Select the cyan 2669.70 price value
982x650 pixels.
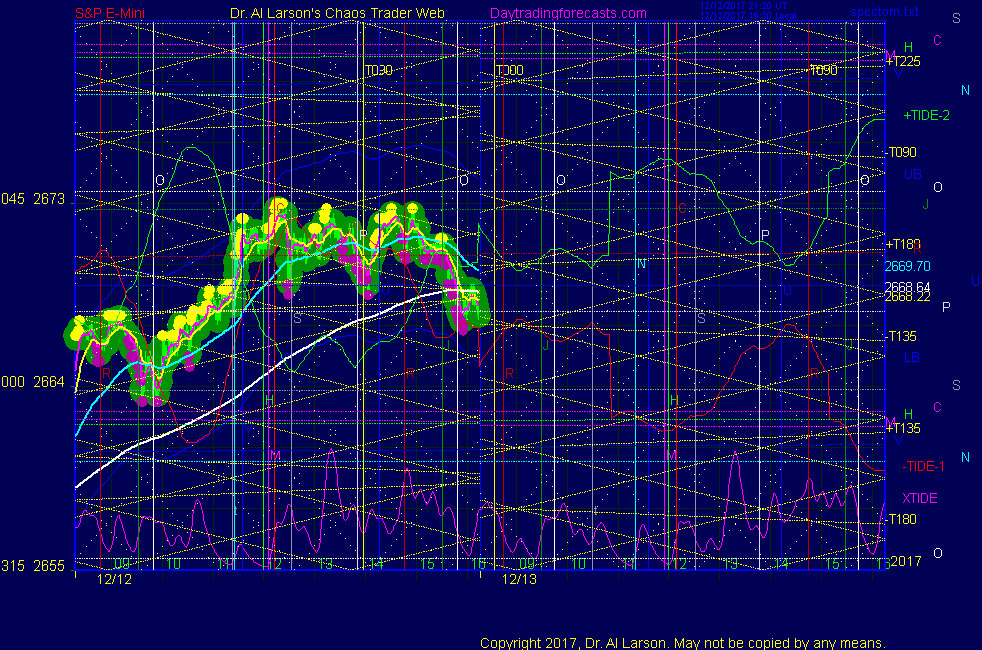tap(907, 266)
